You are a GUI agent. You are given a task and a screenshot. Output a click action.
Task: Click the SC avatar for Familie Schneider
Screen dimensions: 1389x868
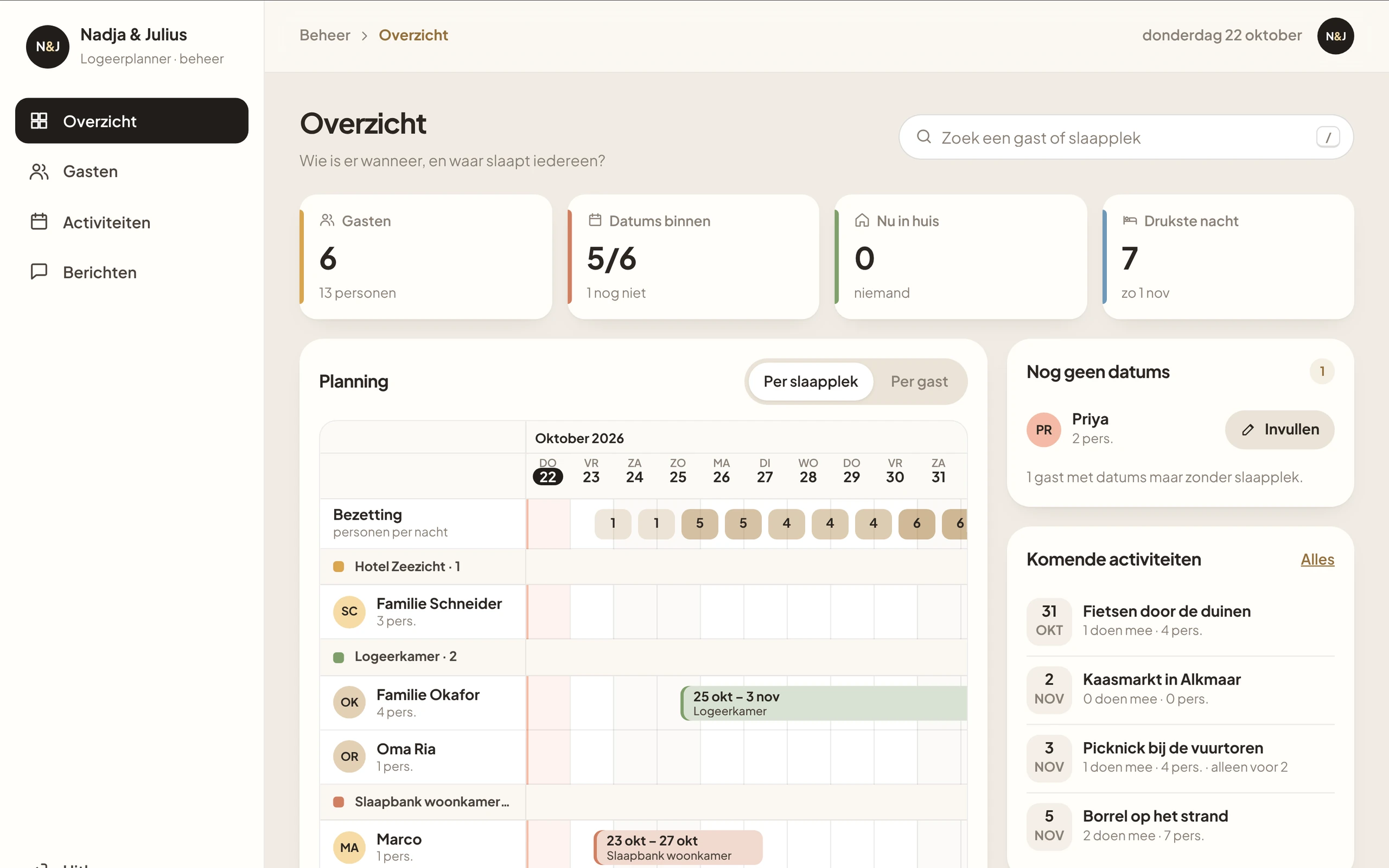coord(349,611)
